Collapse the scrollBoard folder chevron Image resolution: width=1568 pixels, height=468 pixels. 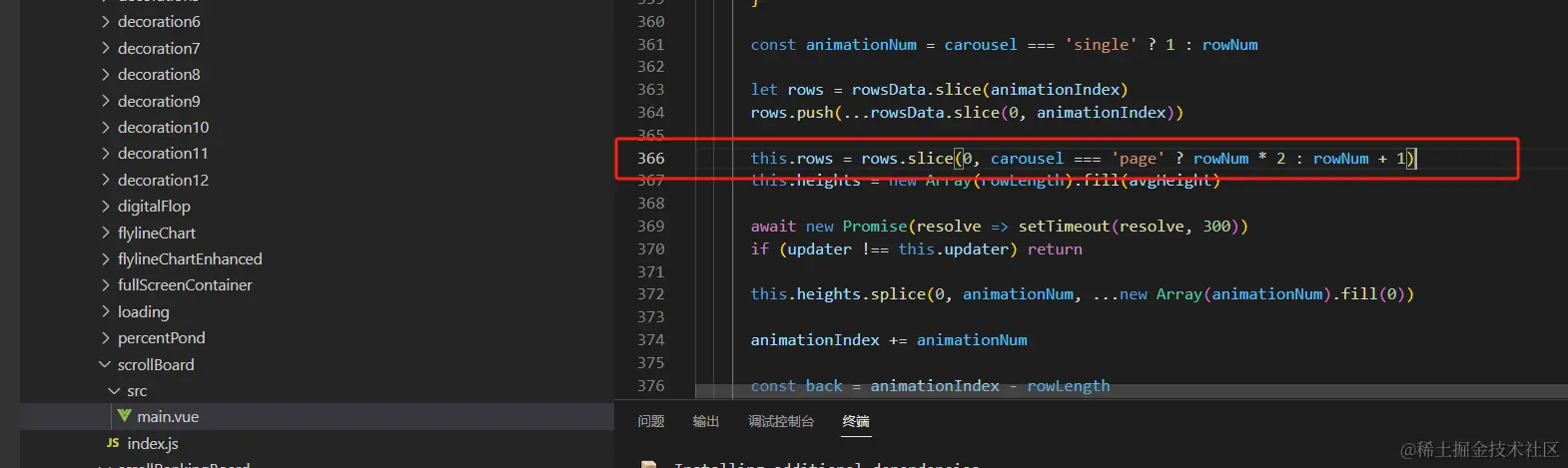106,364
